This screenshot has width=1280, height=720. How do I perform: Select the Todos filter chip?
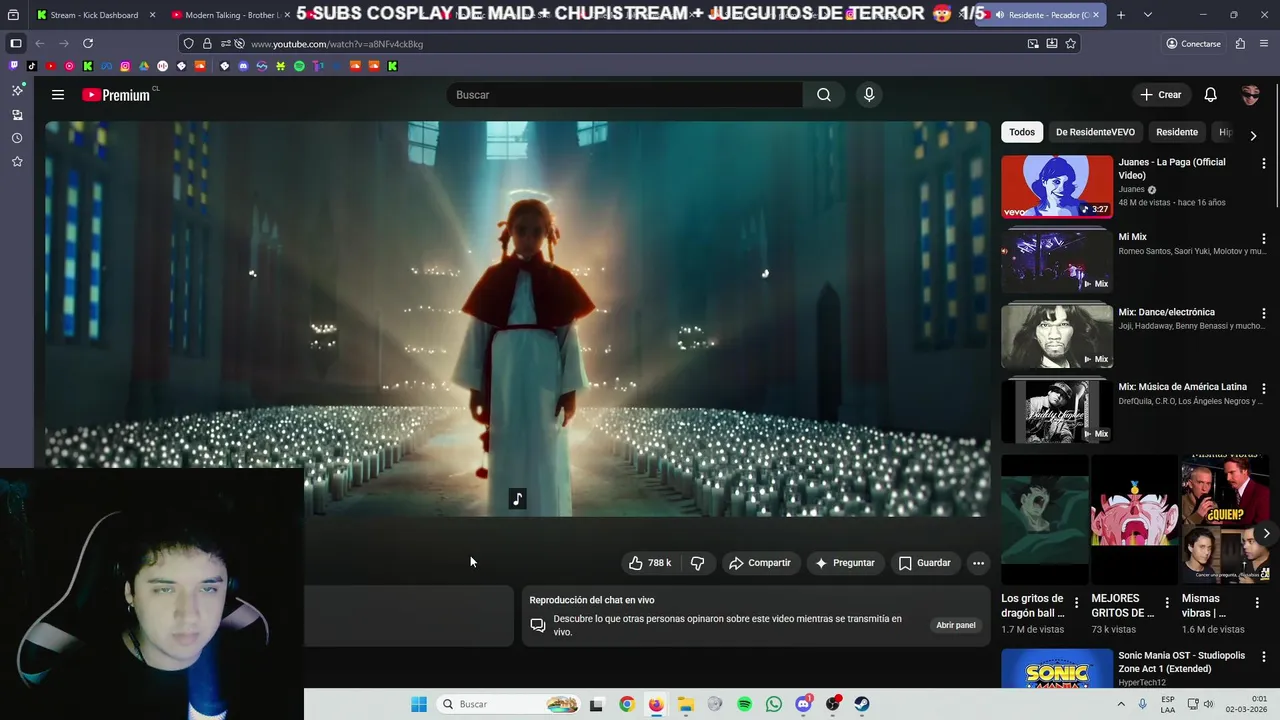1022,132
